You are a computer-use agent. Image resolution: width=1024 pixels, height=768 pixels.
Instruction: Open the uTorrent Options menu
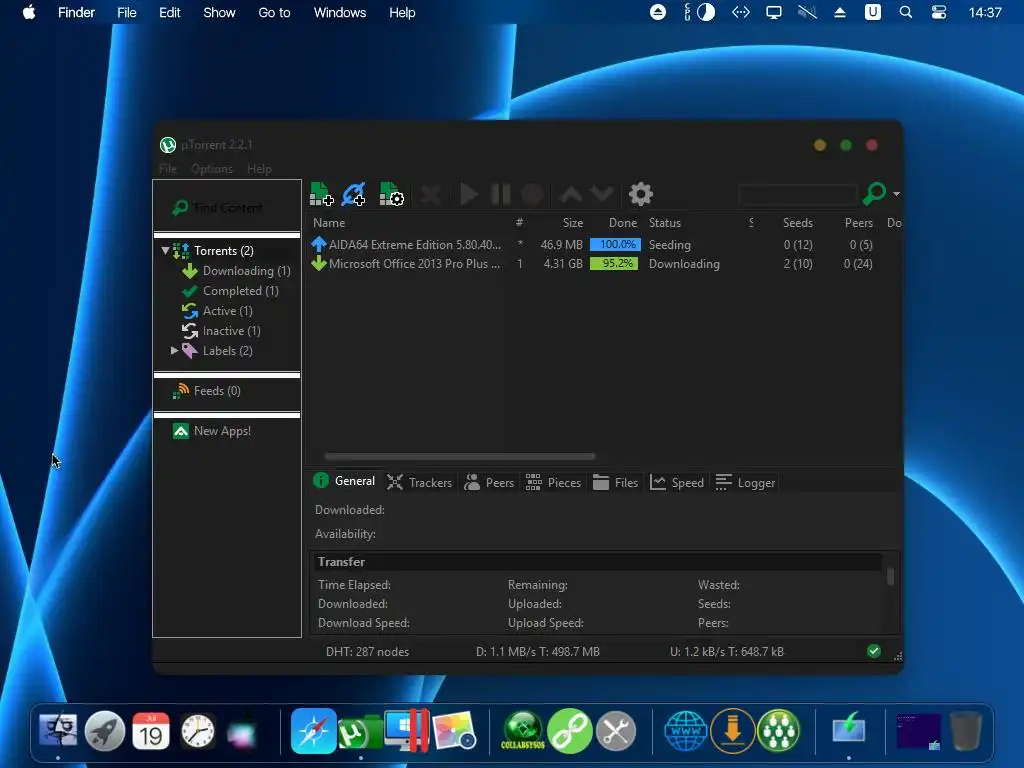click(x=212, y=168)
